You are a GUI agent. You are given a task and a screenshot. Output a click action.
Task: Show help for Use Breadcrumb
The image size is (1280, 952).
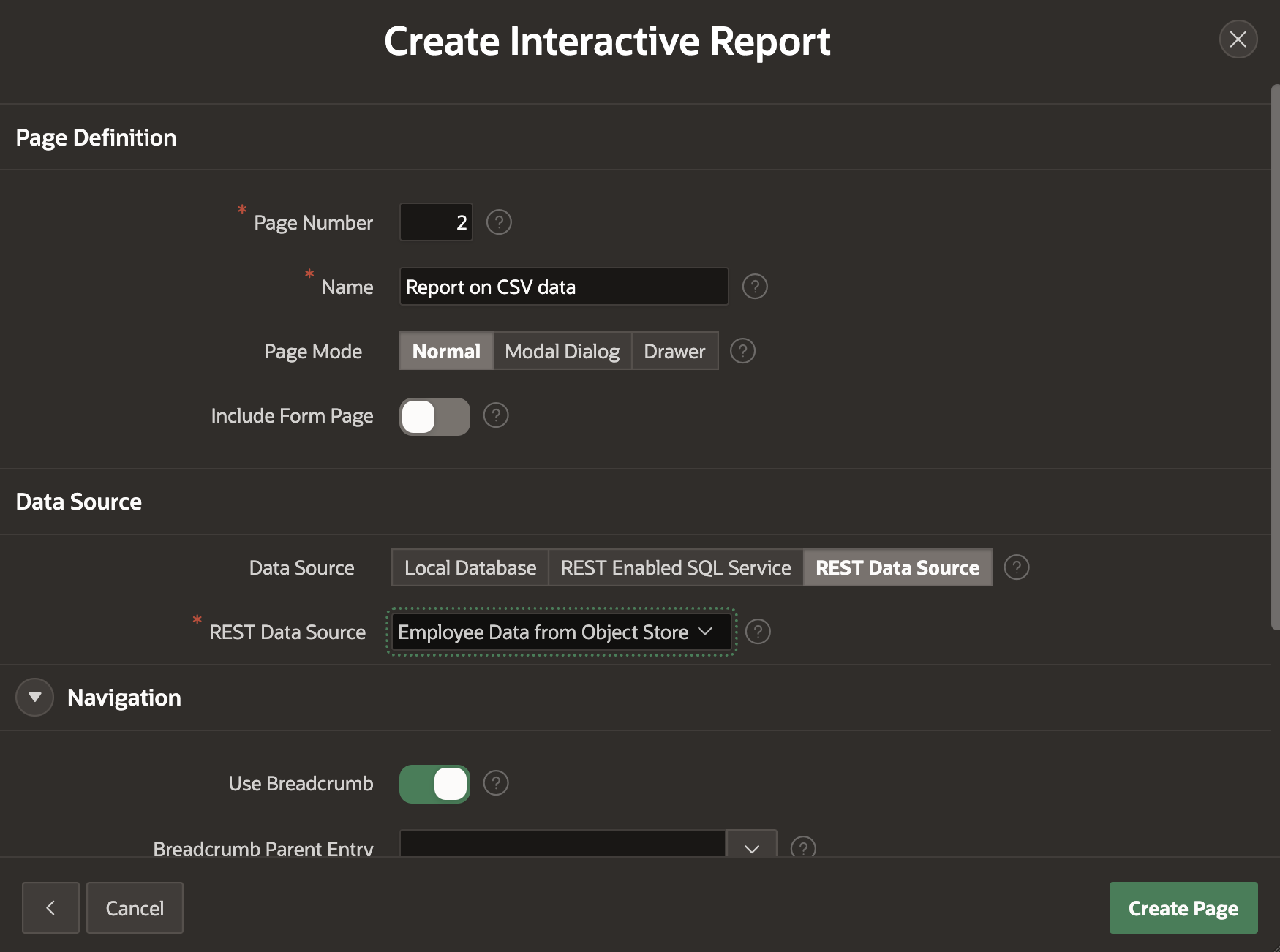coord(496,783)
